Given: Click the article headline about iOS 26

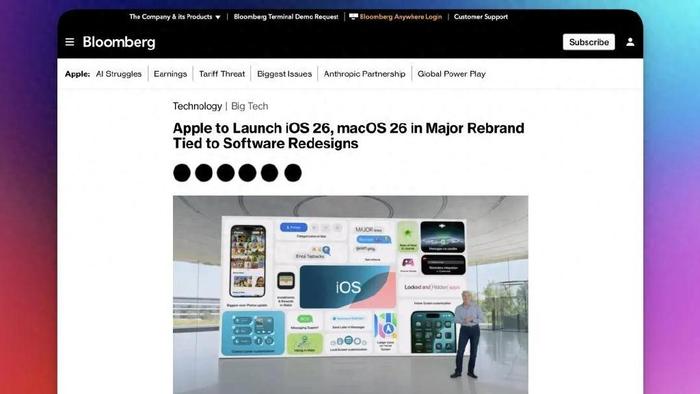Looking at the screenshot, I should [x=348, y=136].
